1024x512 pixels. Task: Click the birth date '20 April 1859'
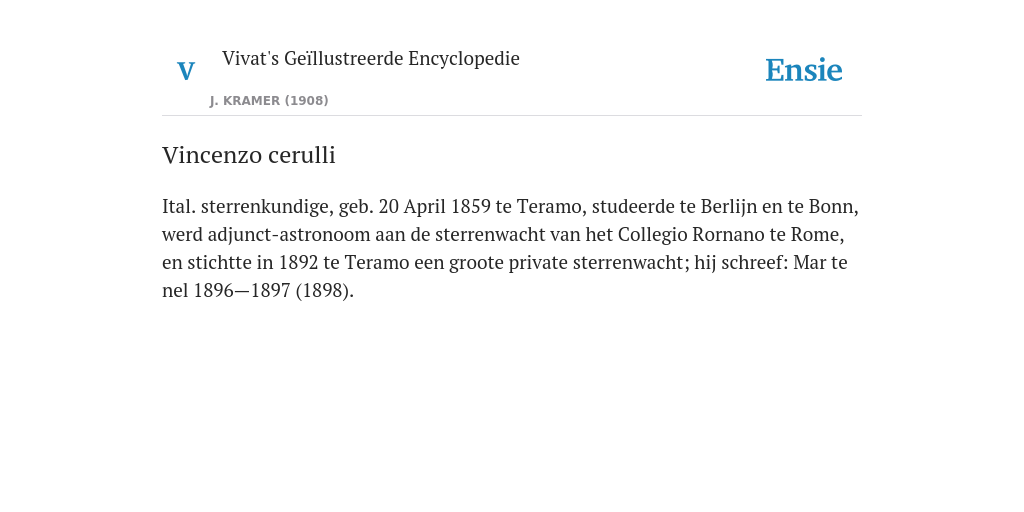434,206
